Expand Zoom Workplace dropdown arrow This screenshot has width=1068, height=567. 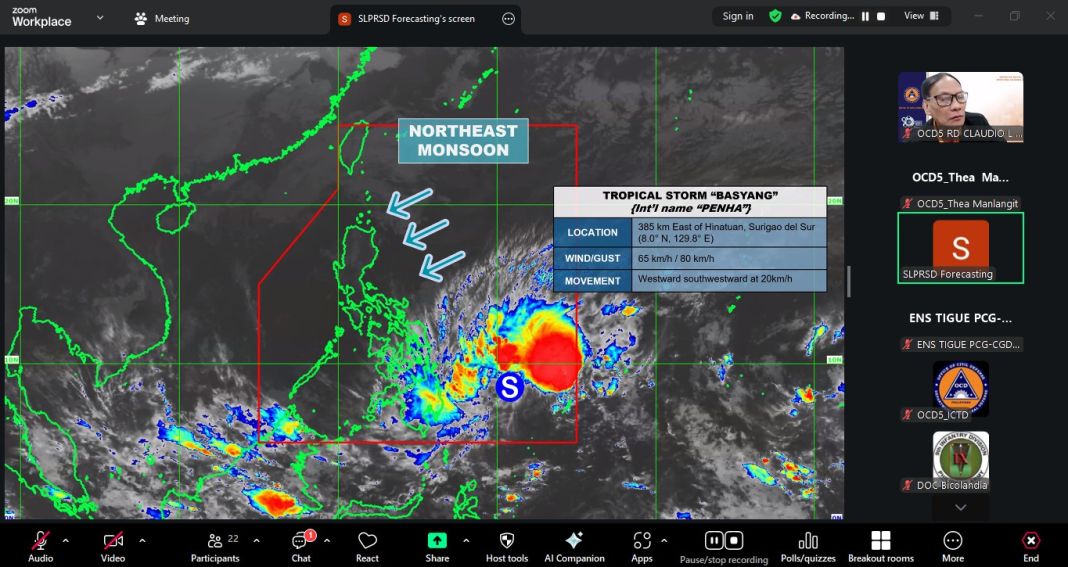pos(100,17)
